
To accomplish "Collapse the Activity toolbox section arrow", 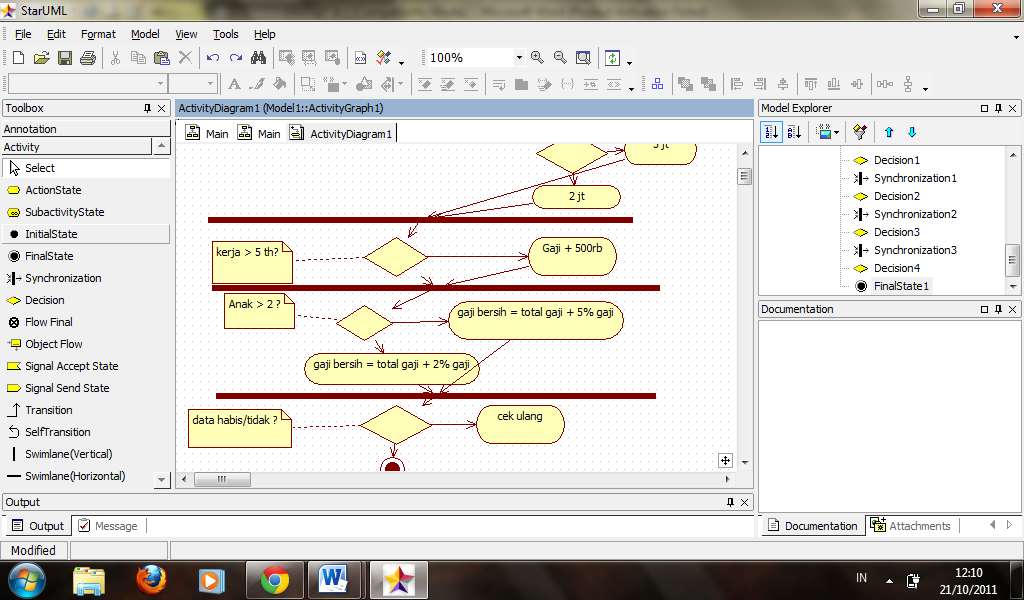I will coord(161,146).
